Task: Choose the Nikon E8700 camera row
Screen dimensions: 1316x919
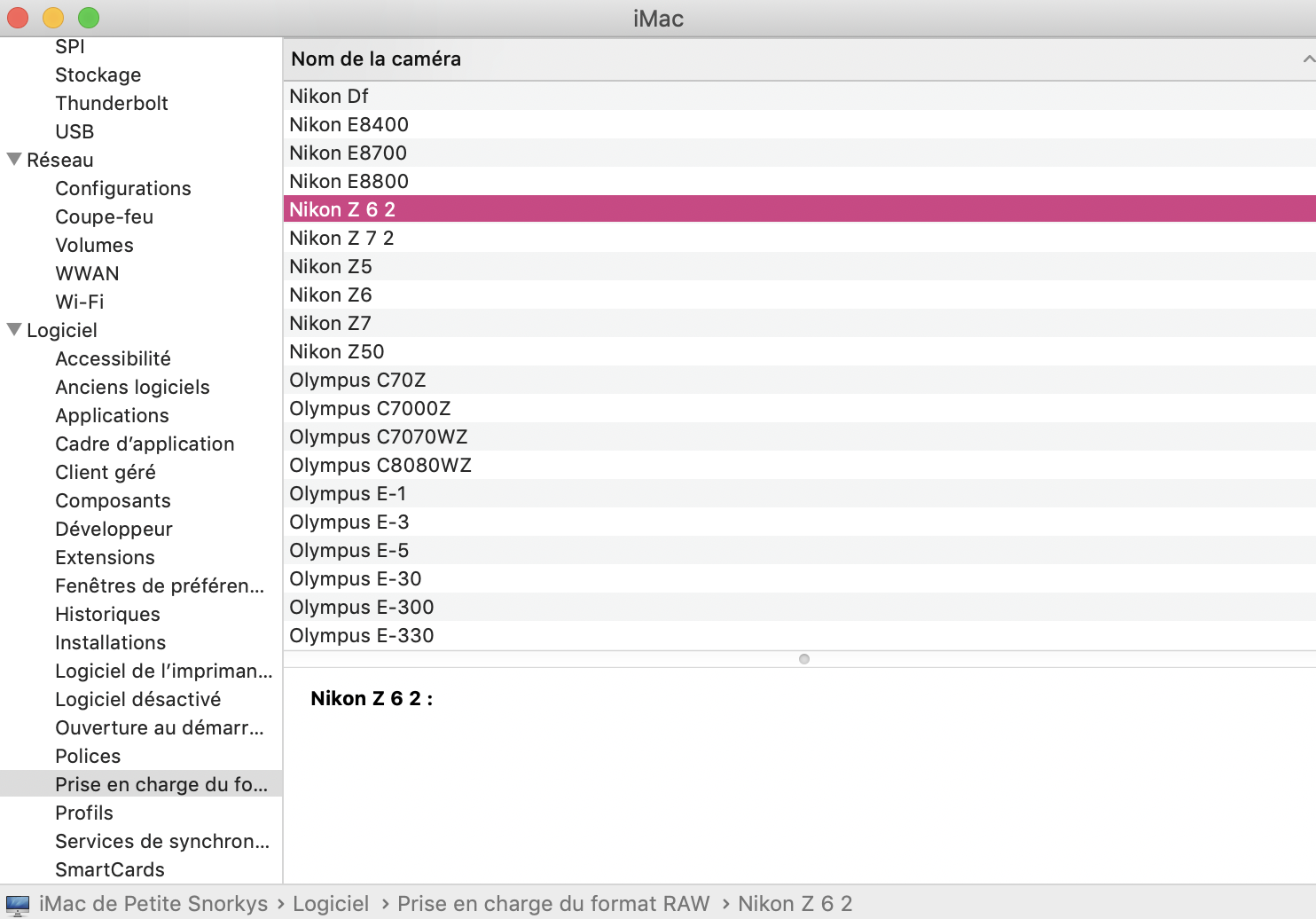Action: [x=800, y=153]
